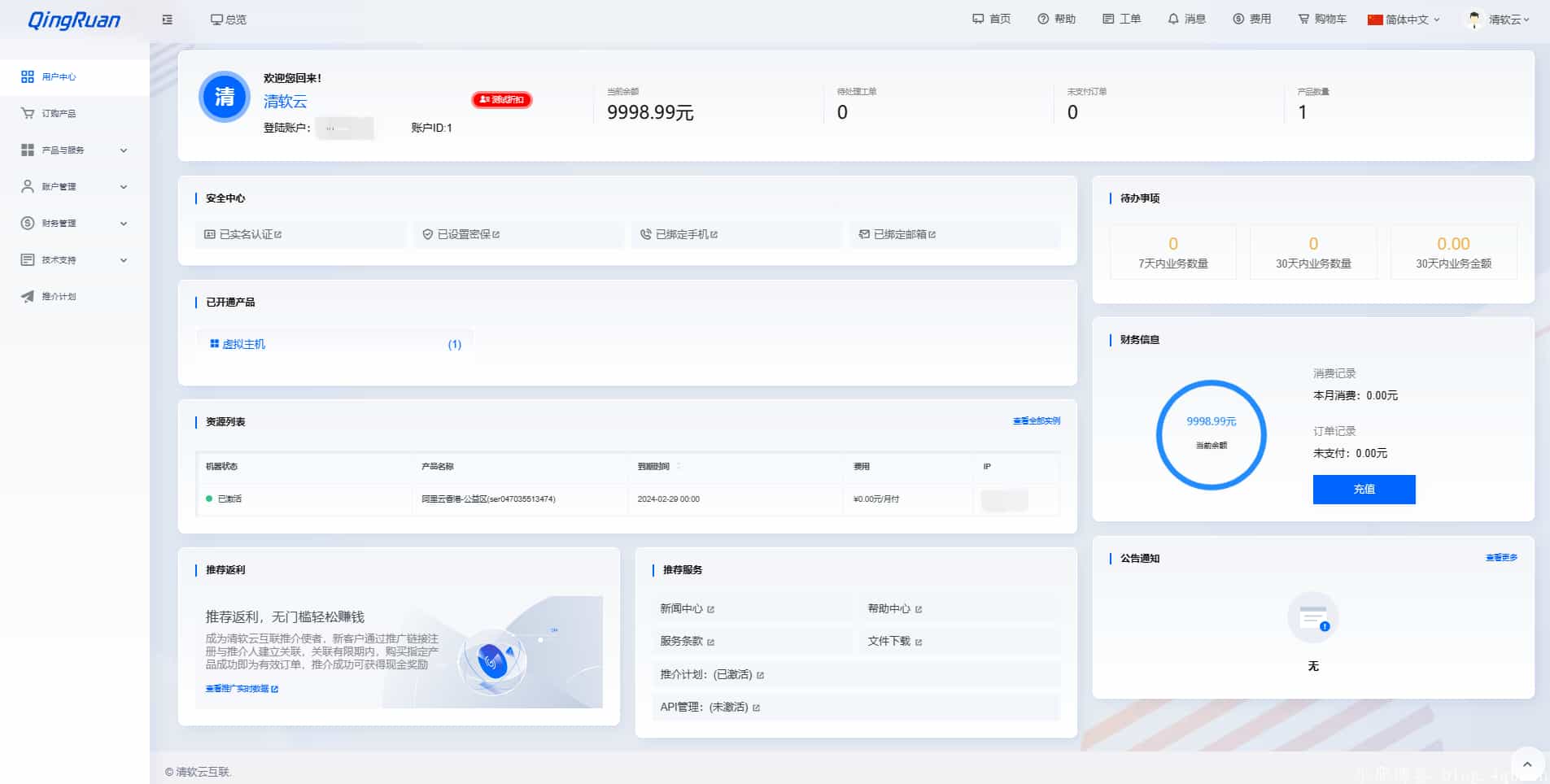Image resolution: width=1550 pixels, height=784 pixels.
Task: Collapse the sidebar with the top-left toggle icon
Action: tap(167, 19)
